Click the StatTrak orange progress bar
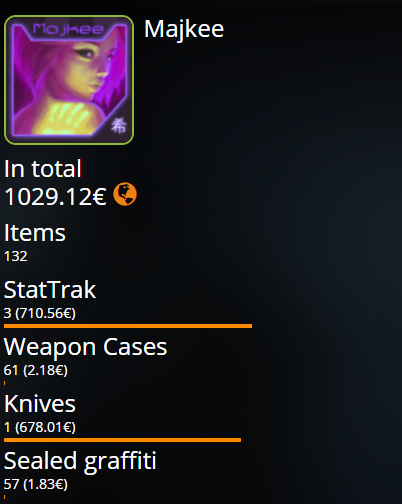 128,326
